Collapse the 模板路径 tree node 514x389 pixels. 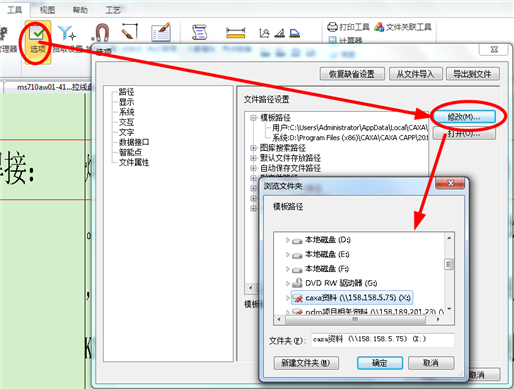pos(253,118)
